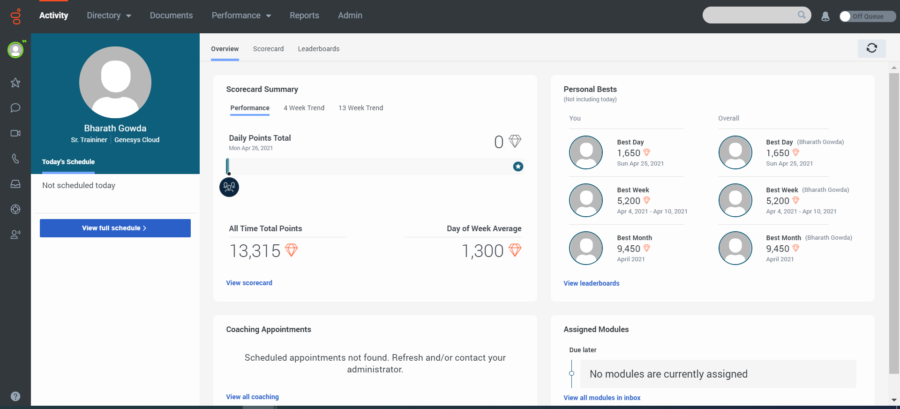This screenshot has width=900, height=409.
Task: Click Overall Best Day avatar thumbnail
Action: click(x=735, y=152)
